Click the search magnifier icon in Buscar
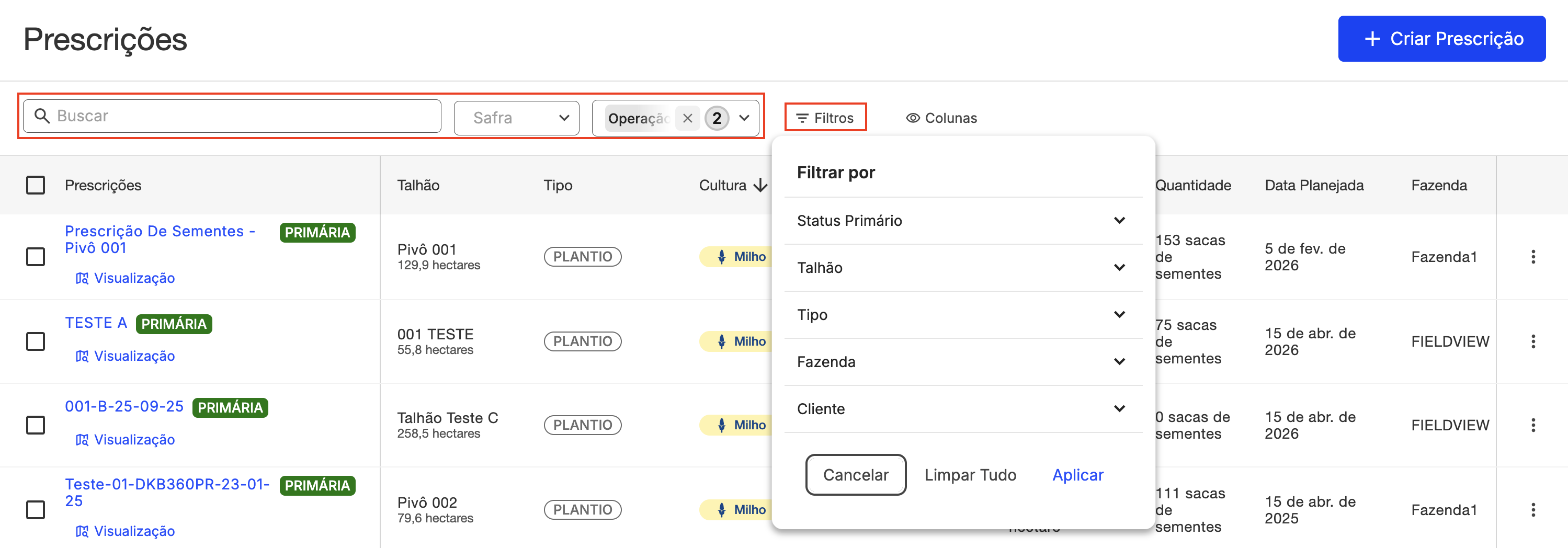 click(42, 116)
